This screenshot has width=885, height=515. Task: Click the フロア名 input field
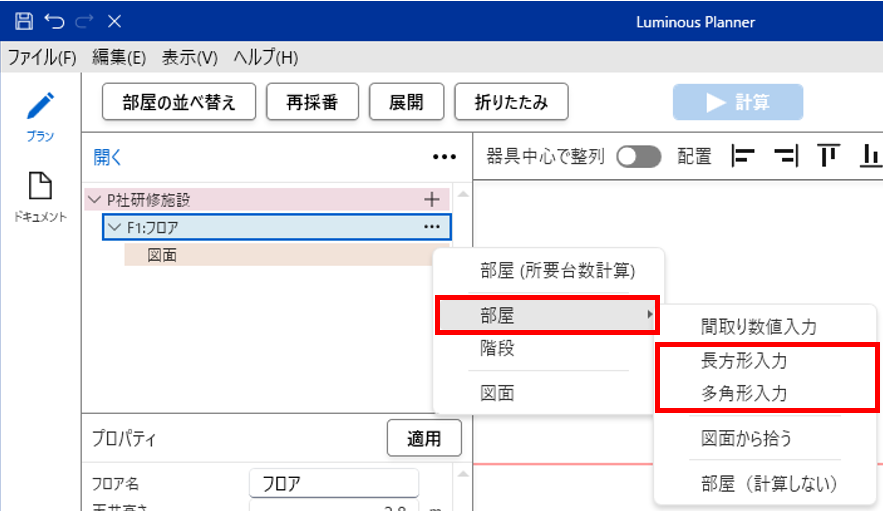pos(333,484)
